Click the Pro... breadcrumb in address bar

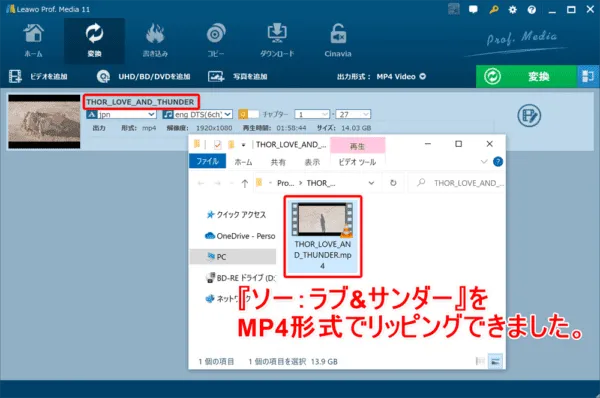click(x=285, y=183)
